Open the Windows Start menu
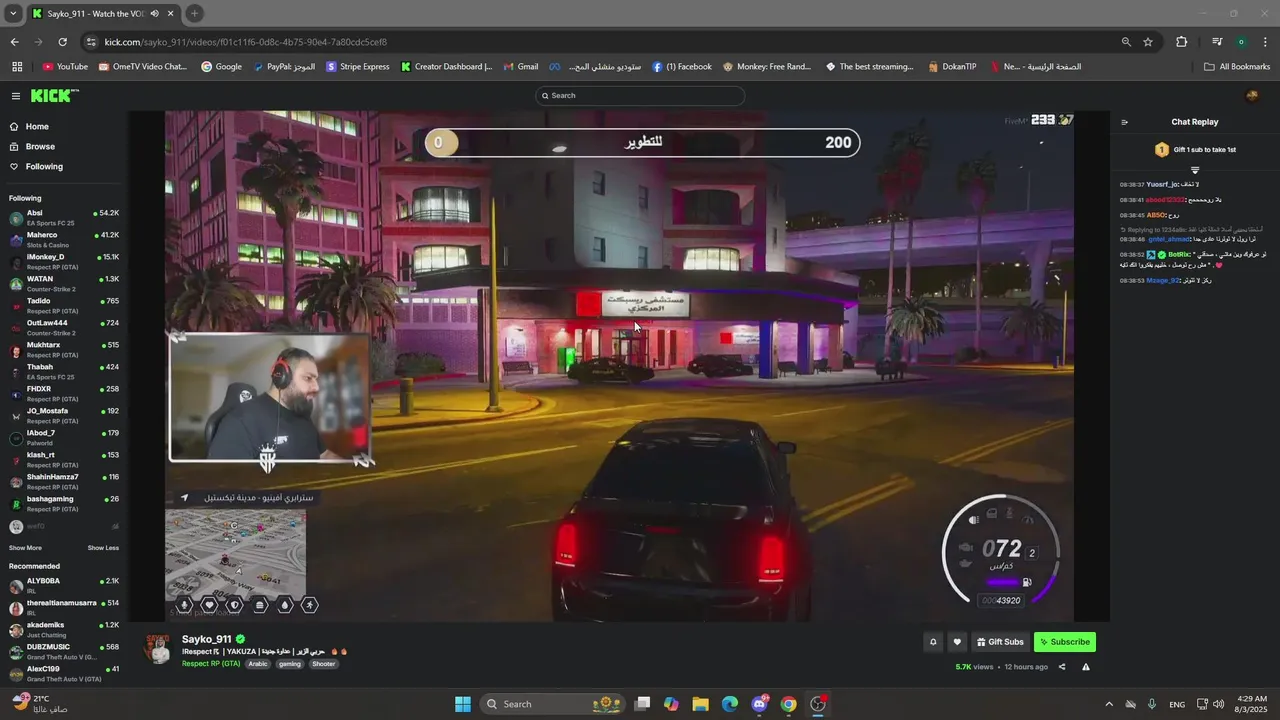Screen dimensions: 1280x720 [x=463, y=704]
